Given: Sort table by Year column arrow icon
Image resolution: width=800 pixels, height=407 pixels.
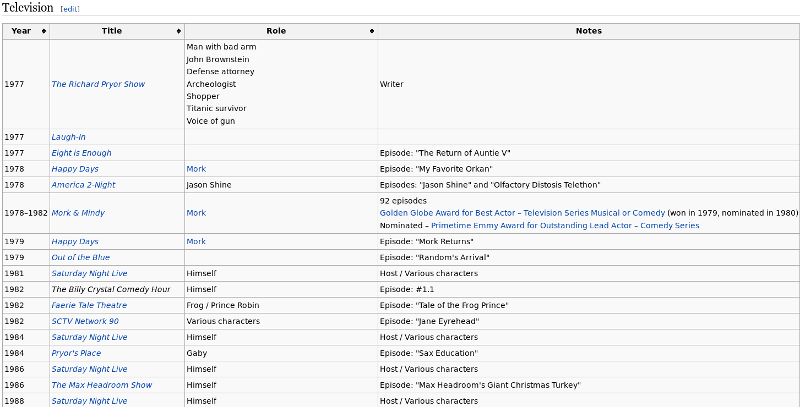Looking at the screenshot, I should [x=43, y=31].
